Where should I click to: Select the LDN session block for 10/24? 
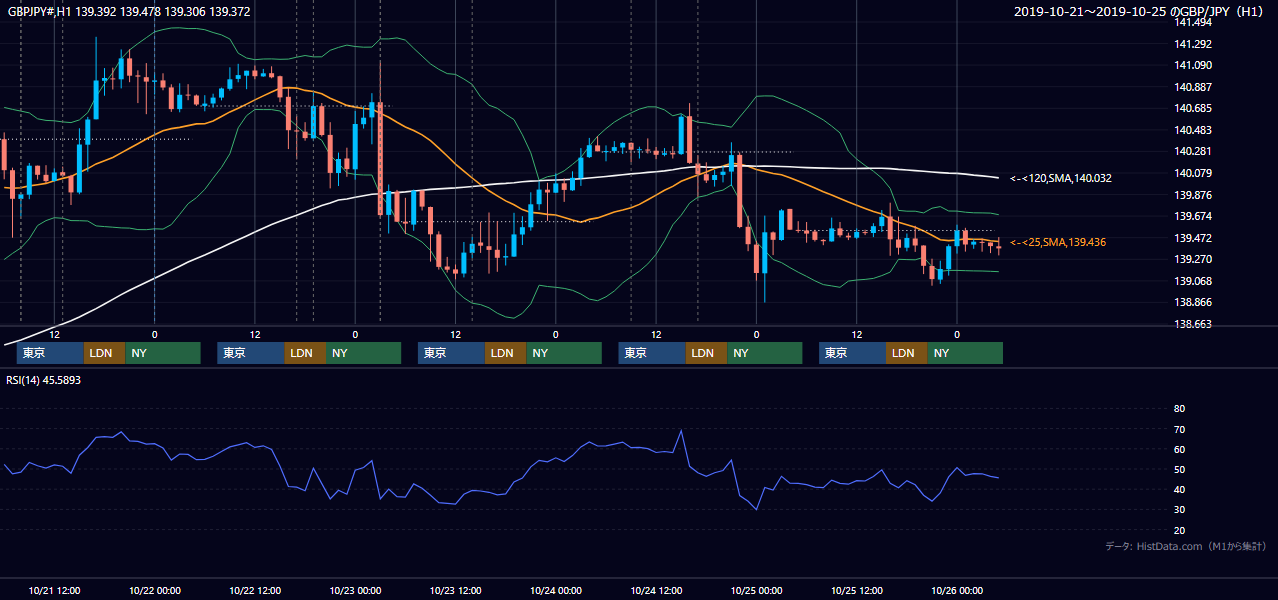[706, 353]
